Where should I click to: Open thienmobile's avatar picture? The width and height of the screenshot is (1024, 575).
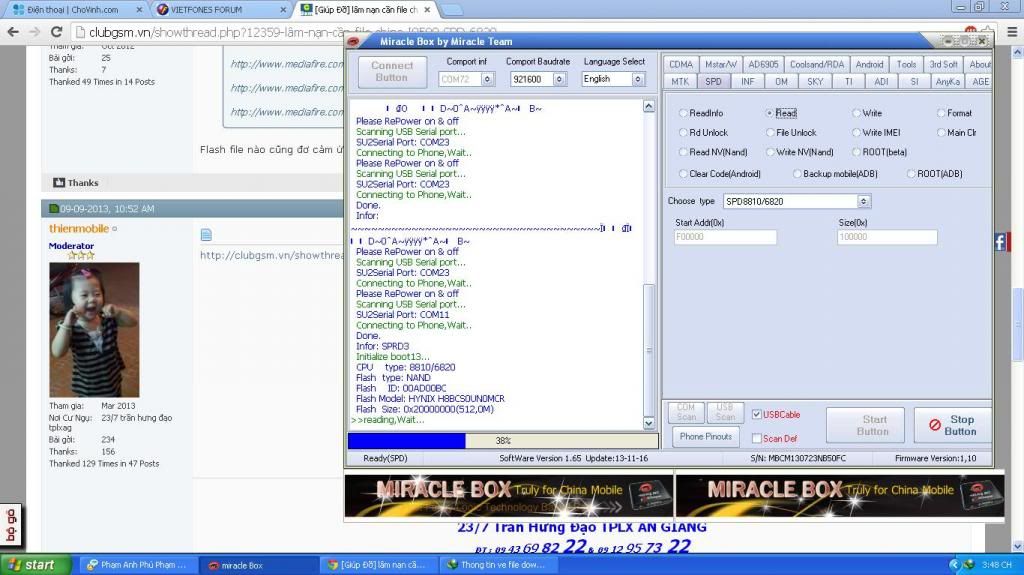click(x=94, y=329)
